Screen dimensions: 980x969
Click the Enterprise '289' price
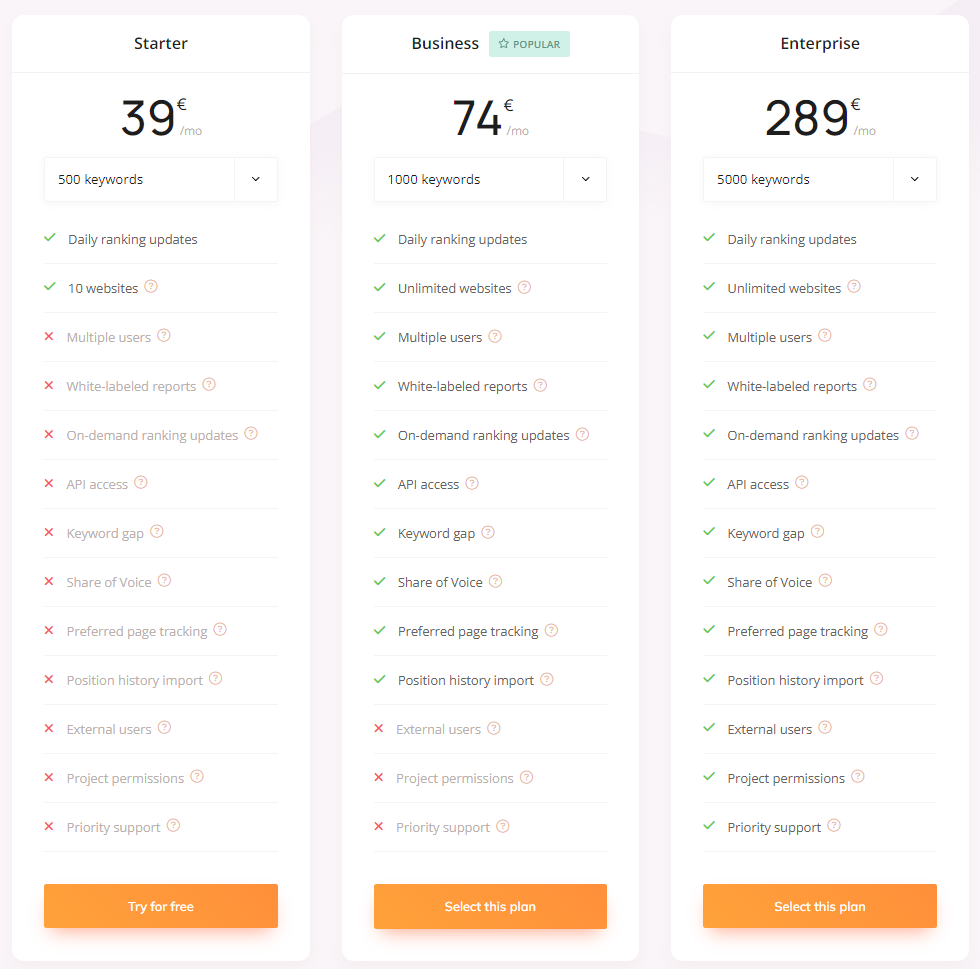(x=806, y=118)
